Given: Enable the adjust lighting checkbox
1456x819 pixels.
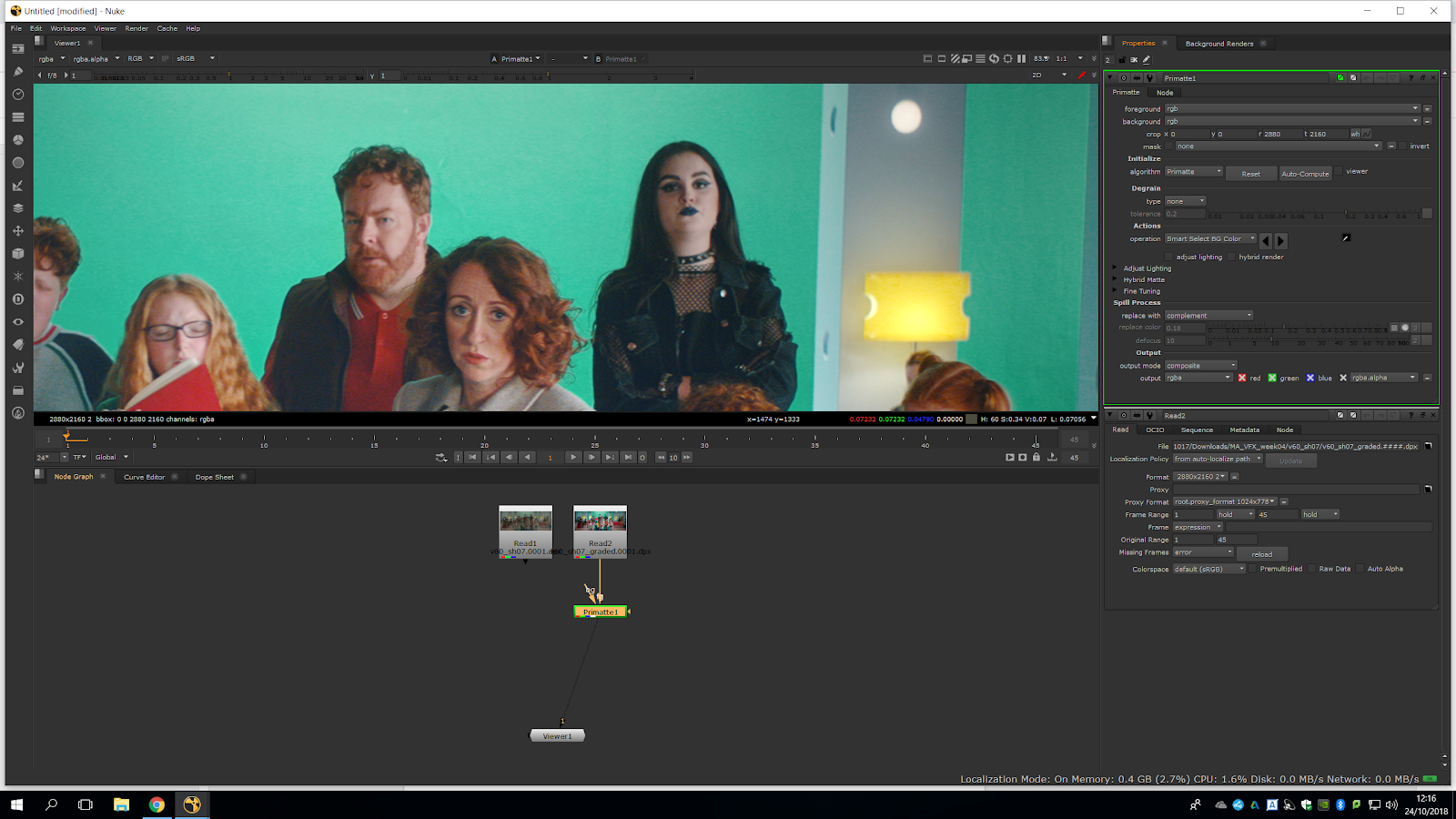Looking at the screenshot, I should point(1170,257).
